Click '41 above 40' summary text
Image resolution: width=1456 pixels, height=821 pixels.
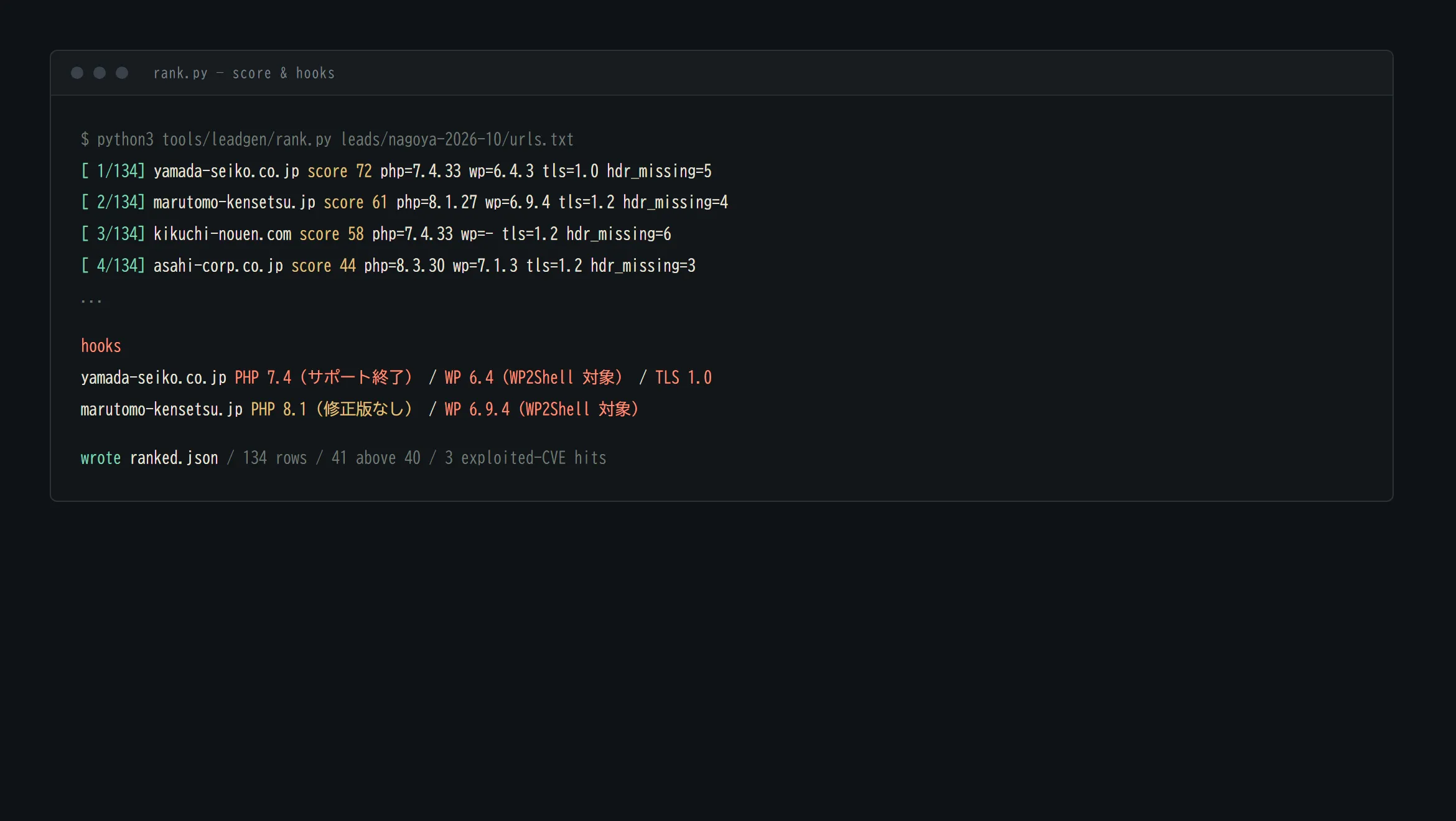[376, 458]
